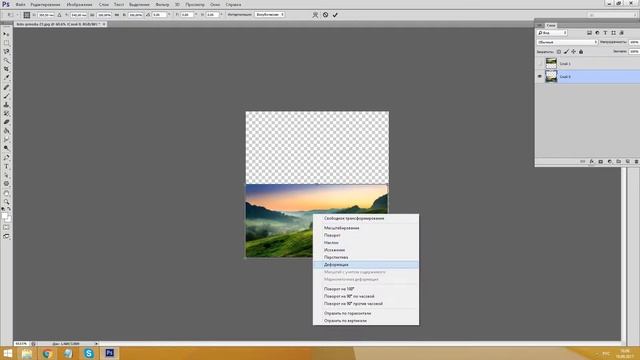Open the layer fill dropdown
The height and width of the screenshot is (360, 640).
pos(634,51)
